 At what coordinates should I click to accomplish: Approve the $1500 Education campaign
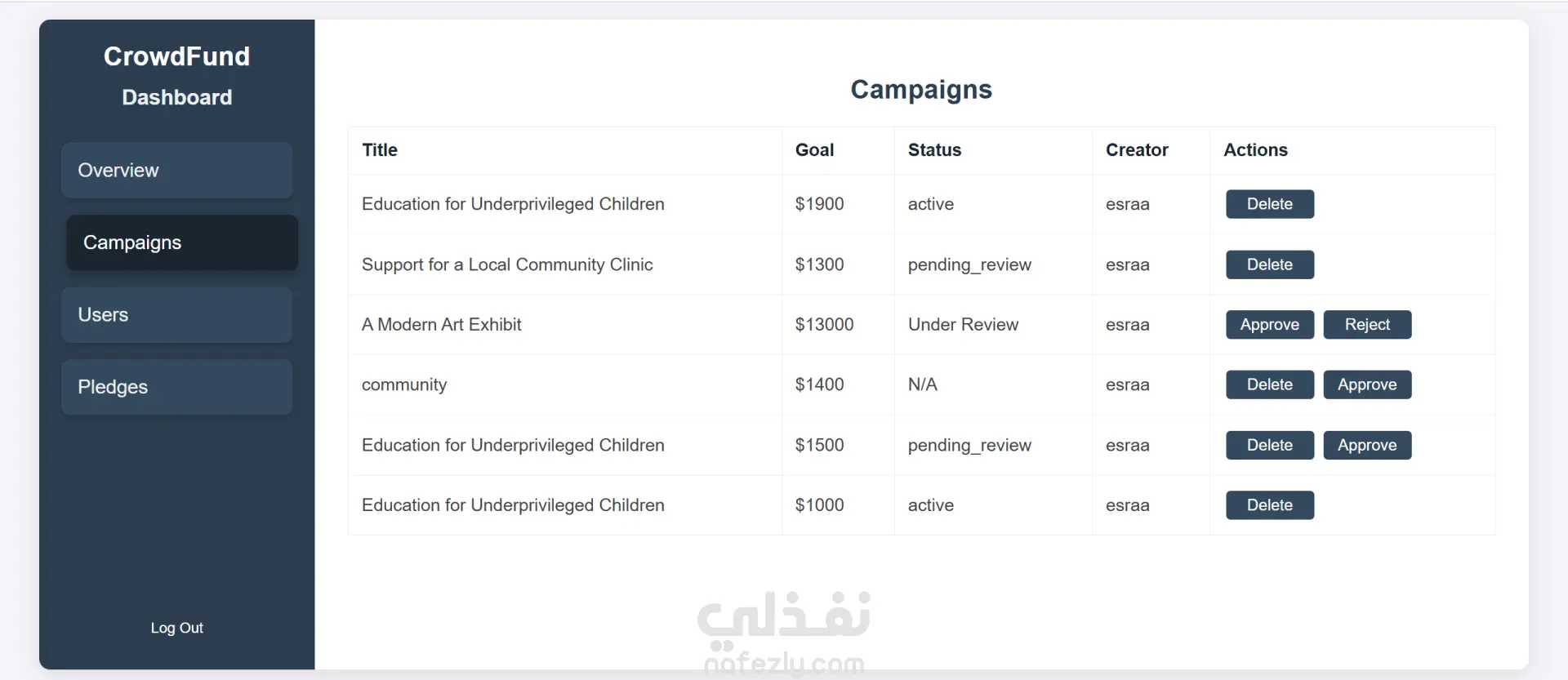coord(1366,445)
